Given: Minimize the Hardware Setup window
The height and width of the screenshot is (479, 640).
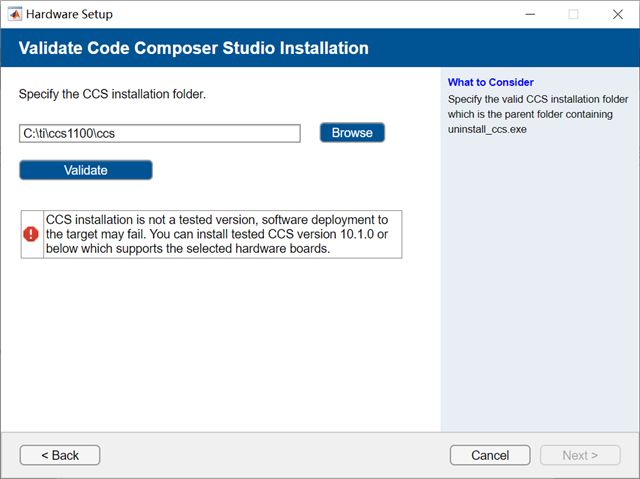Looking at the screenshot, I should (x=527, y=15).
